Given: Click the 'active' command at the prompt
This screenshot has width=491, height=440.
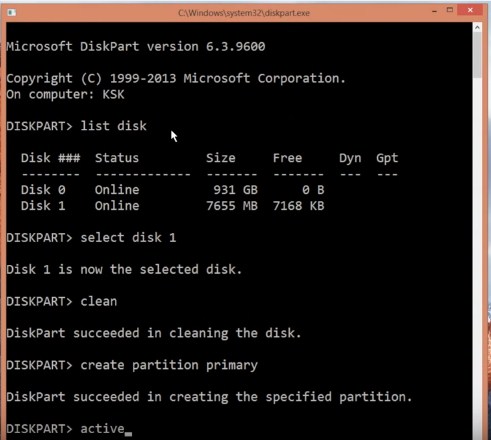Looking at the screenshot, I should point(102,429).
